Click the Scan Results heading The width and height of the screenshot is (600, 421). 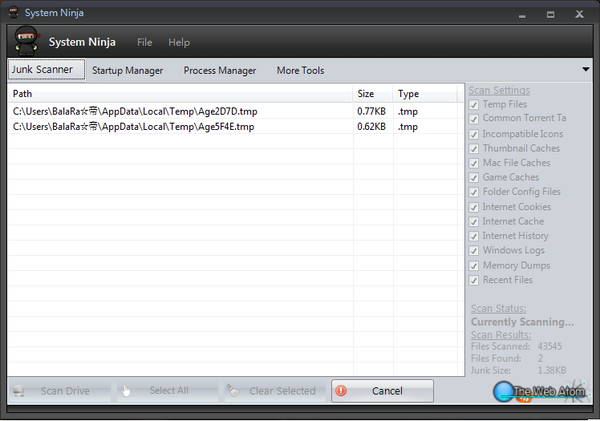501,335
